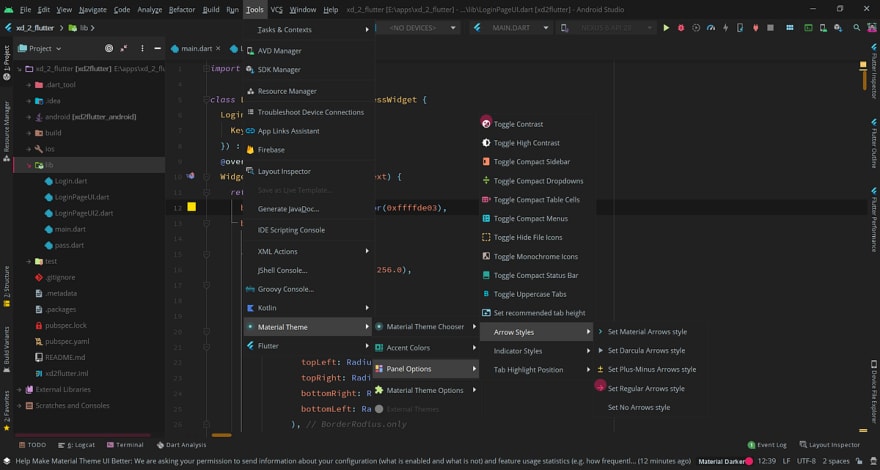Click the yellow color marker in line 12 gutter
The height and width of the screenshot is (470, 880).
tap(191, 207)
